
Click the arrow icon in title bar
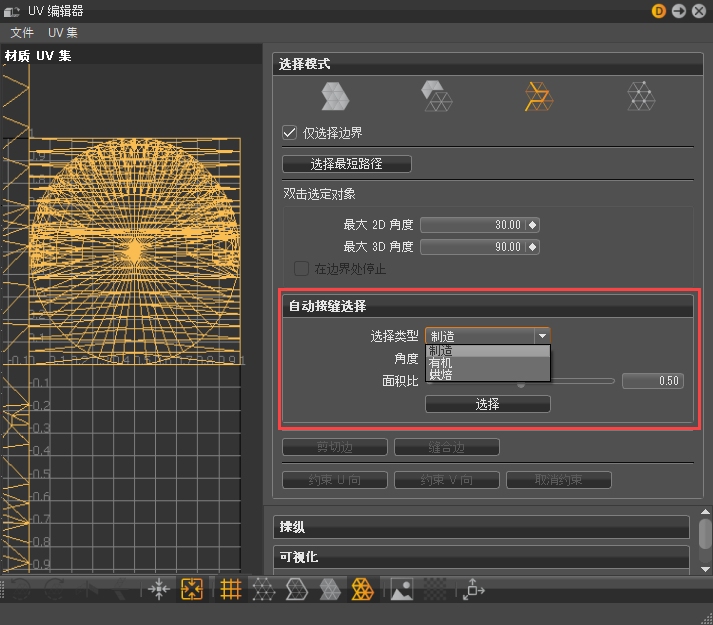pos(679,11)
